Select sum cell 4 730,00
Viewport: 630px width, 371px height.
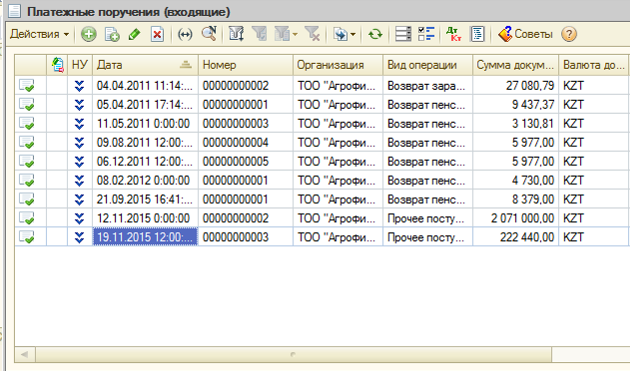tap(515, 180)
